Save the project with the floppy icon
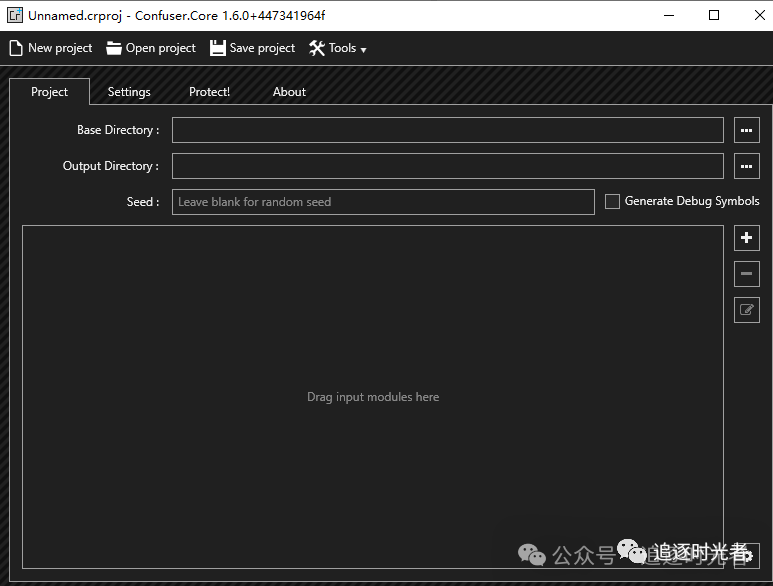 click(218, 48)
